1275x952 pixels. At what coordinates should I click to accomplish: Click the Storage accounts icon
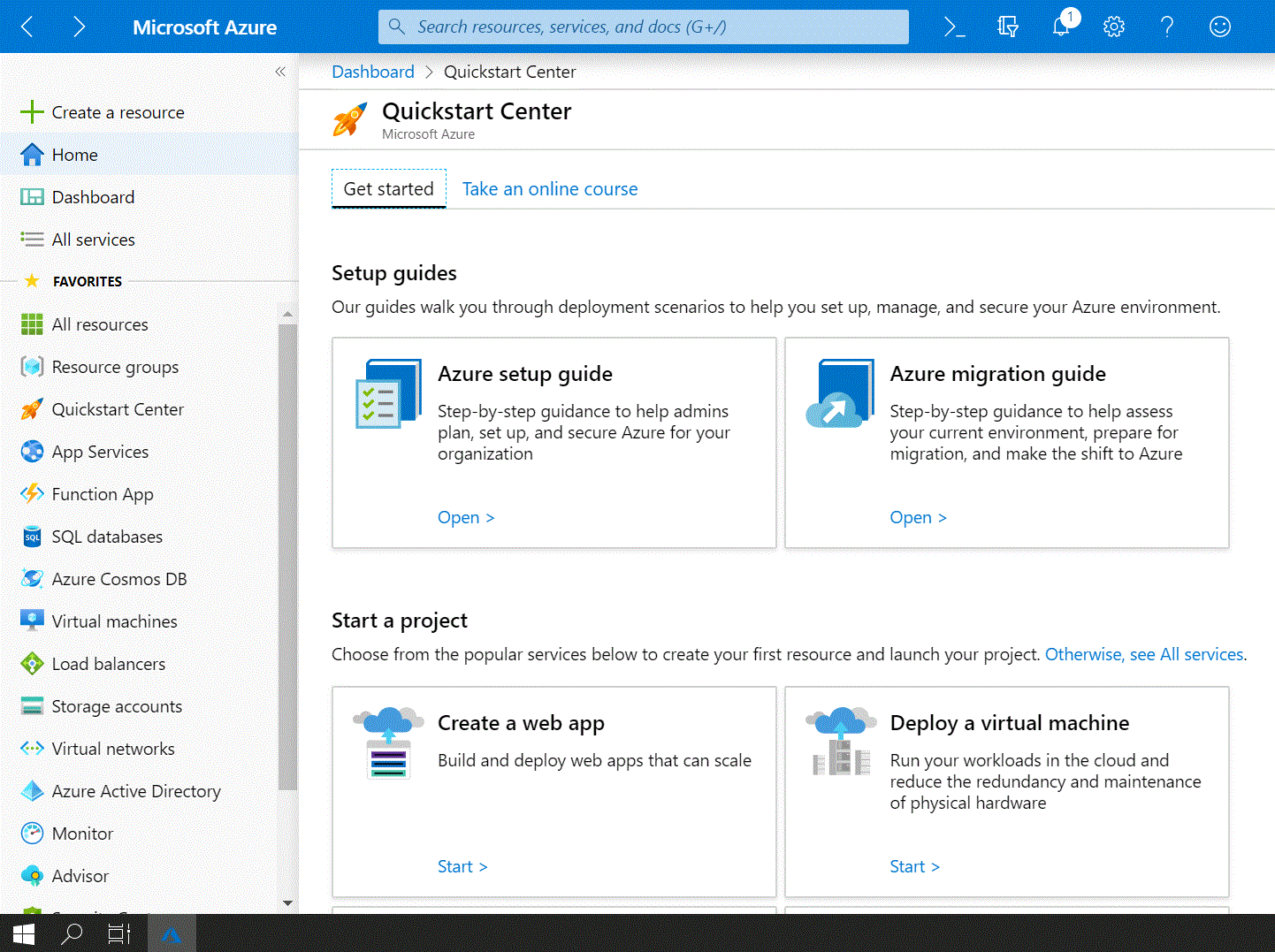pos(32,706)
